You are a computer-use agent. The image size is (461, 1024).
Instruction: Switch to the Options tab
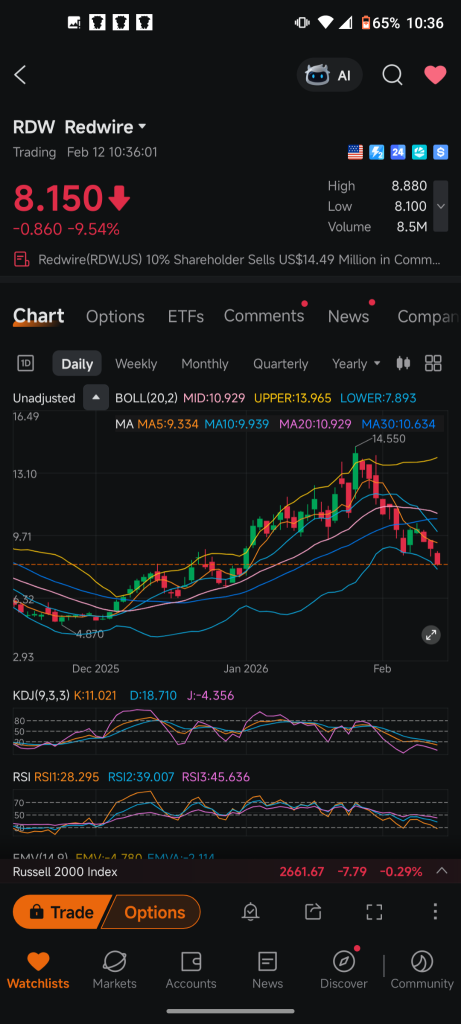point(116,317)
